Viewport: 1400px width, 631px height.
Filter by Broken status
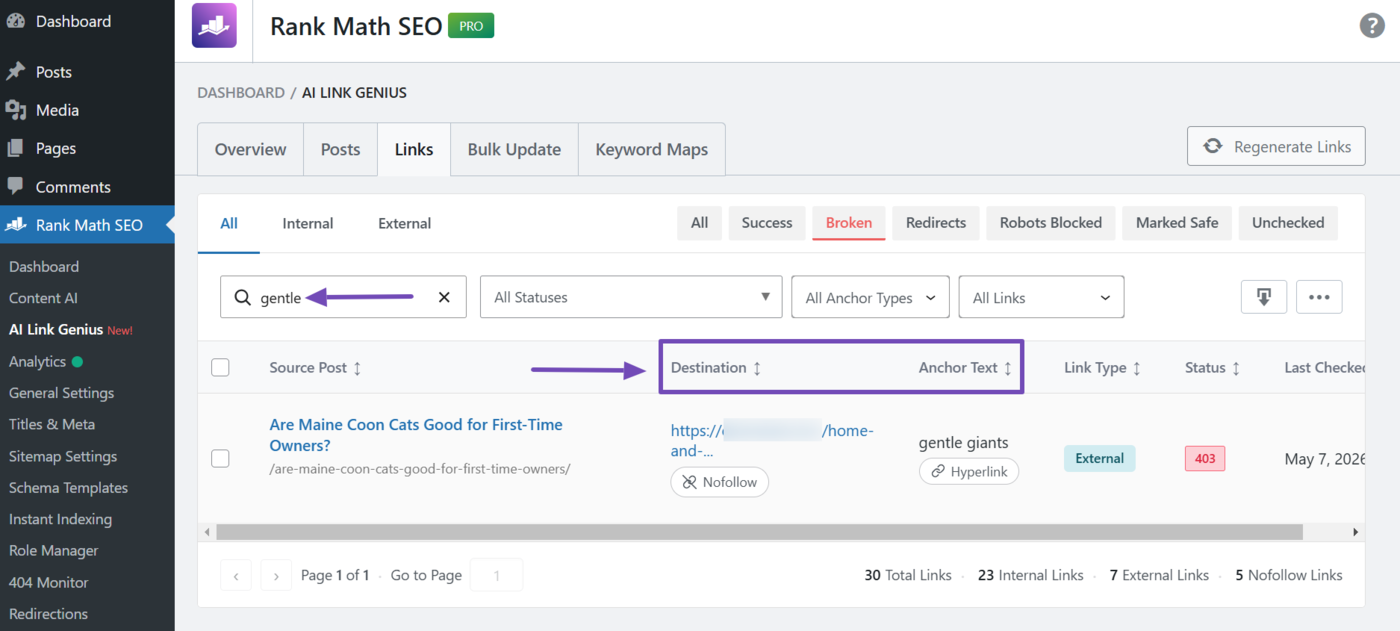point(849,223)
